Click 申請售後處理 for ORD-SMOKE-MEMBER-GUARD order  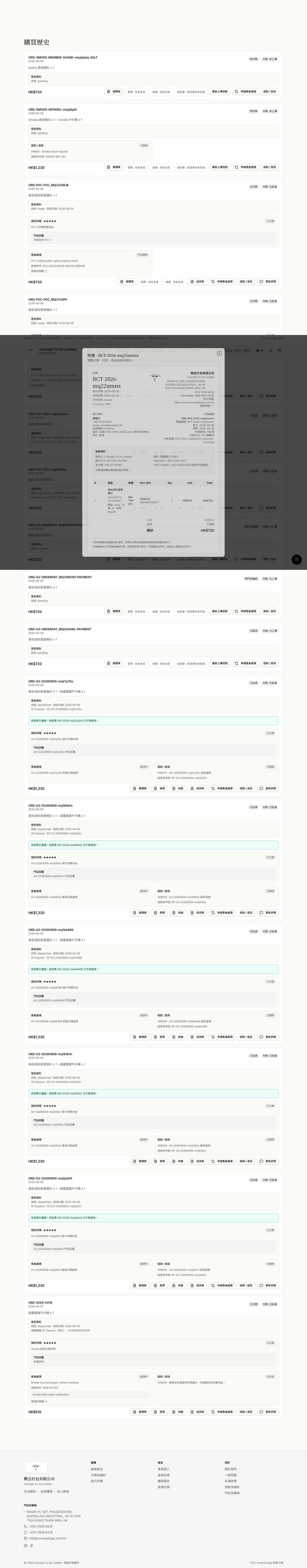(x=246, y=92)
